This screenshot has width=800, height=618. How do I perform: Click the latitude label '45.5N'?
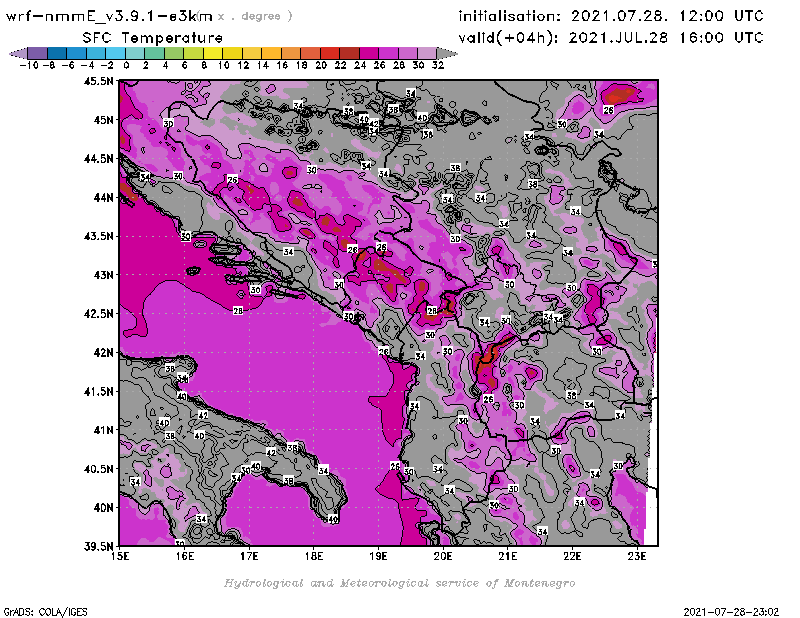click(x=99, y=81)
